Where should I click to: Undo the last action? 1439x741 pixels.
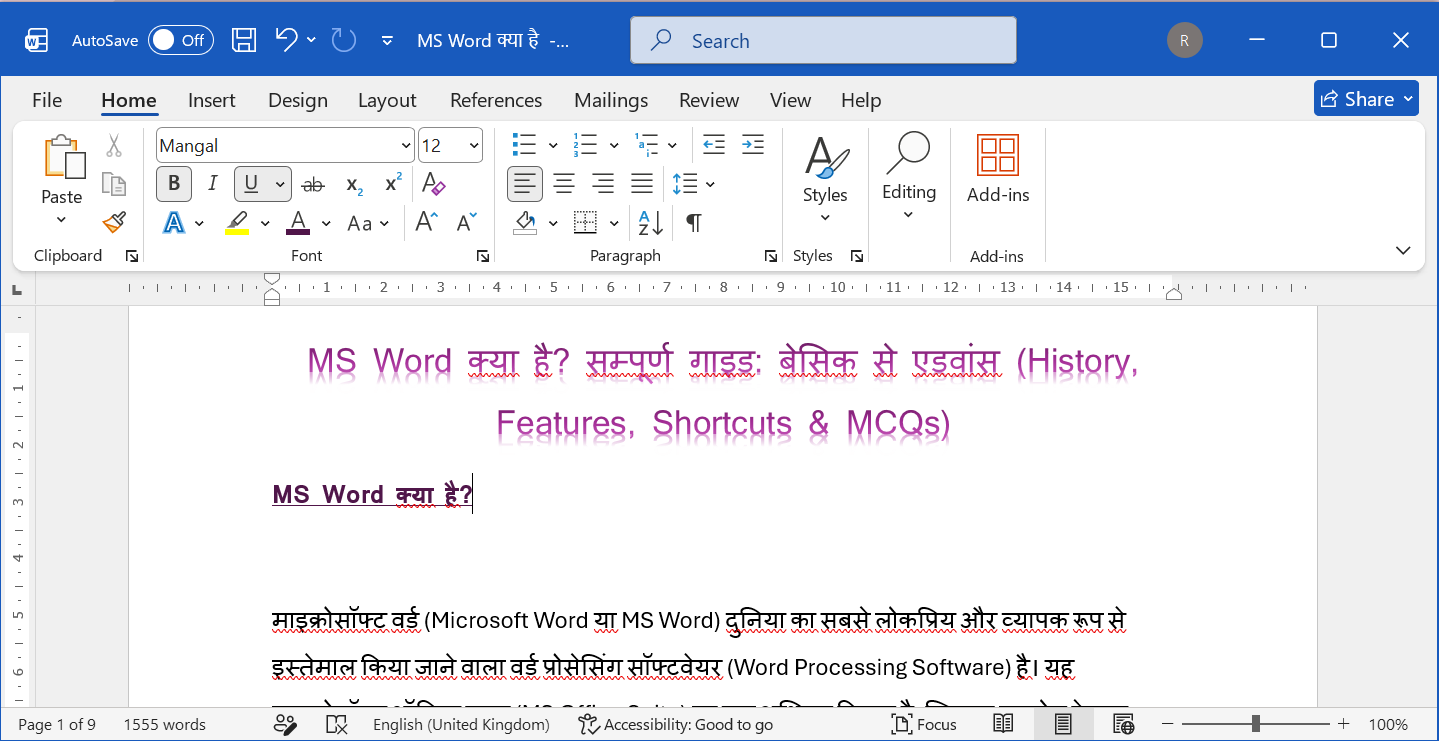[x=286, y=40]
